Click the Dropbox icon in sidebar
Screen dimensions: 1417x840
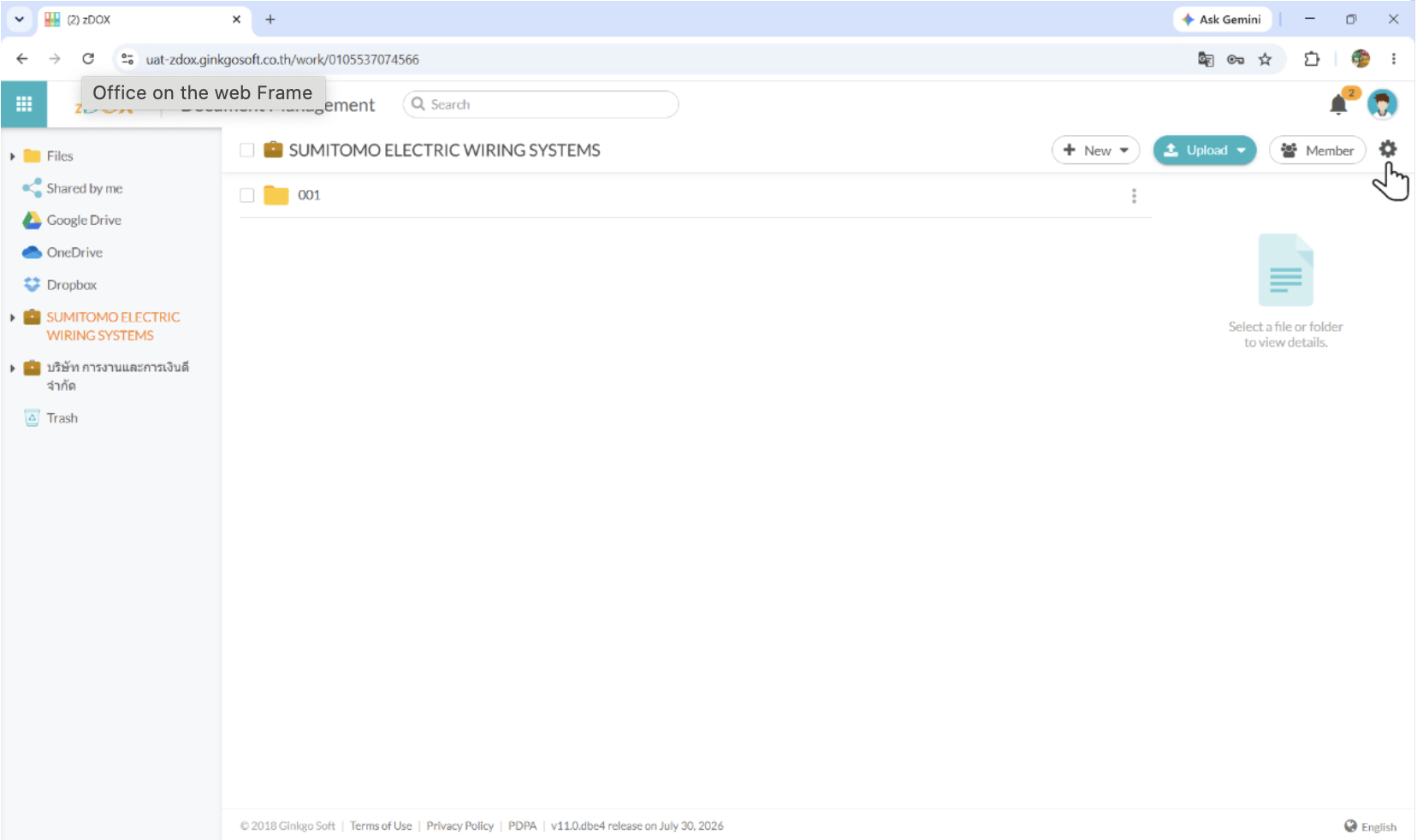coord(32,285)
